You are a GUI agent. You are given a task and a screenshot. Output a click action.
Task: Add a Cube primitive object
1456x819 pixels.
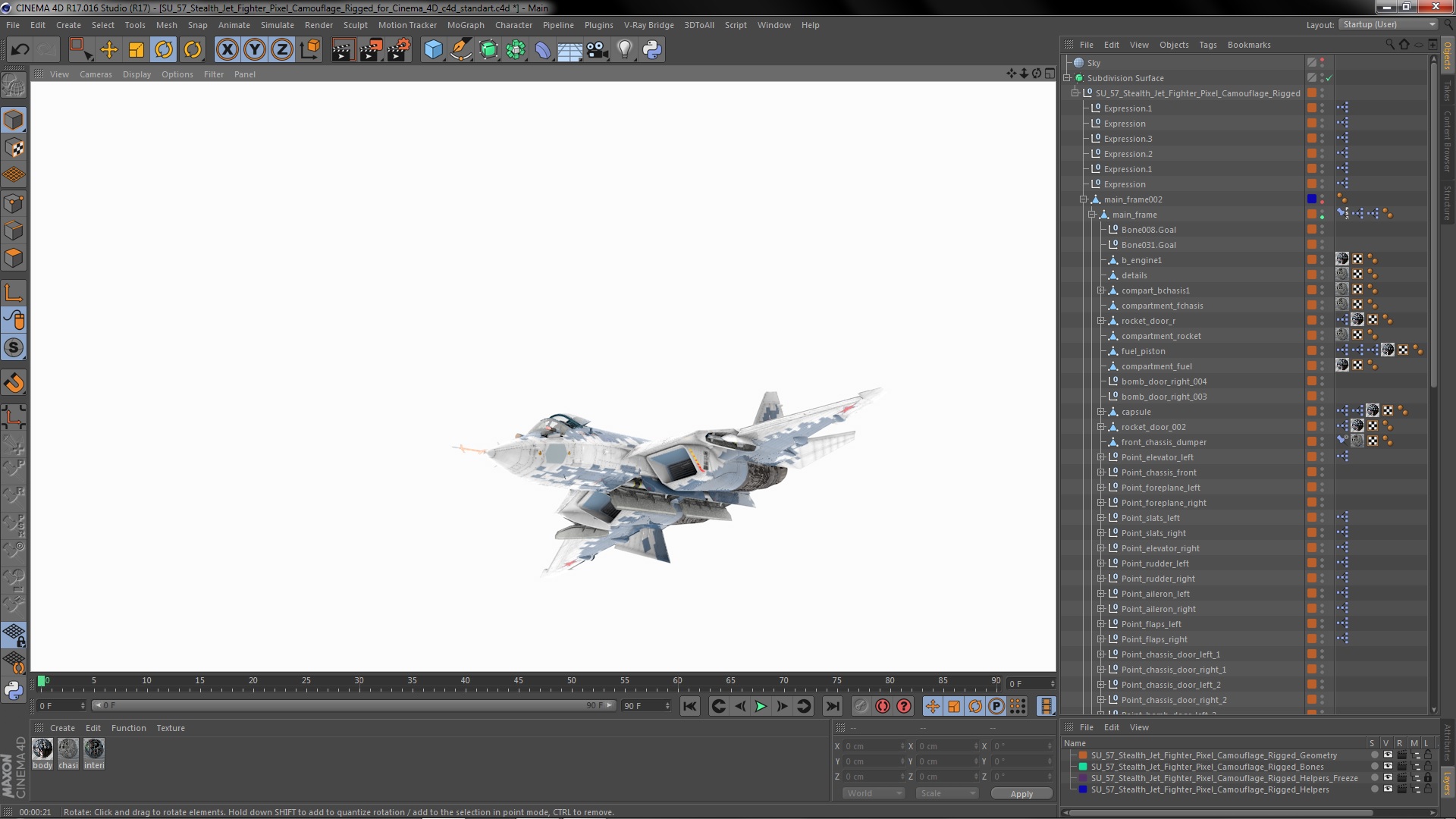pyautogui.click(x=433, y=50)
